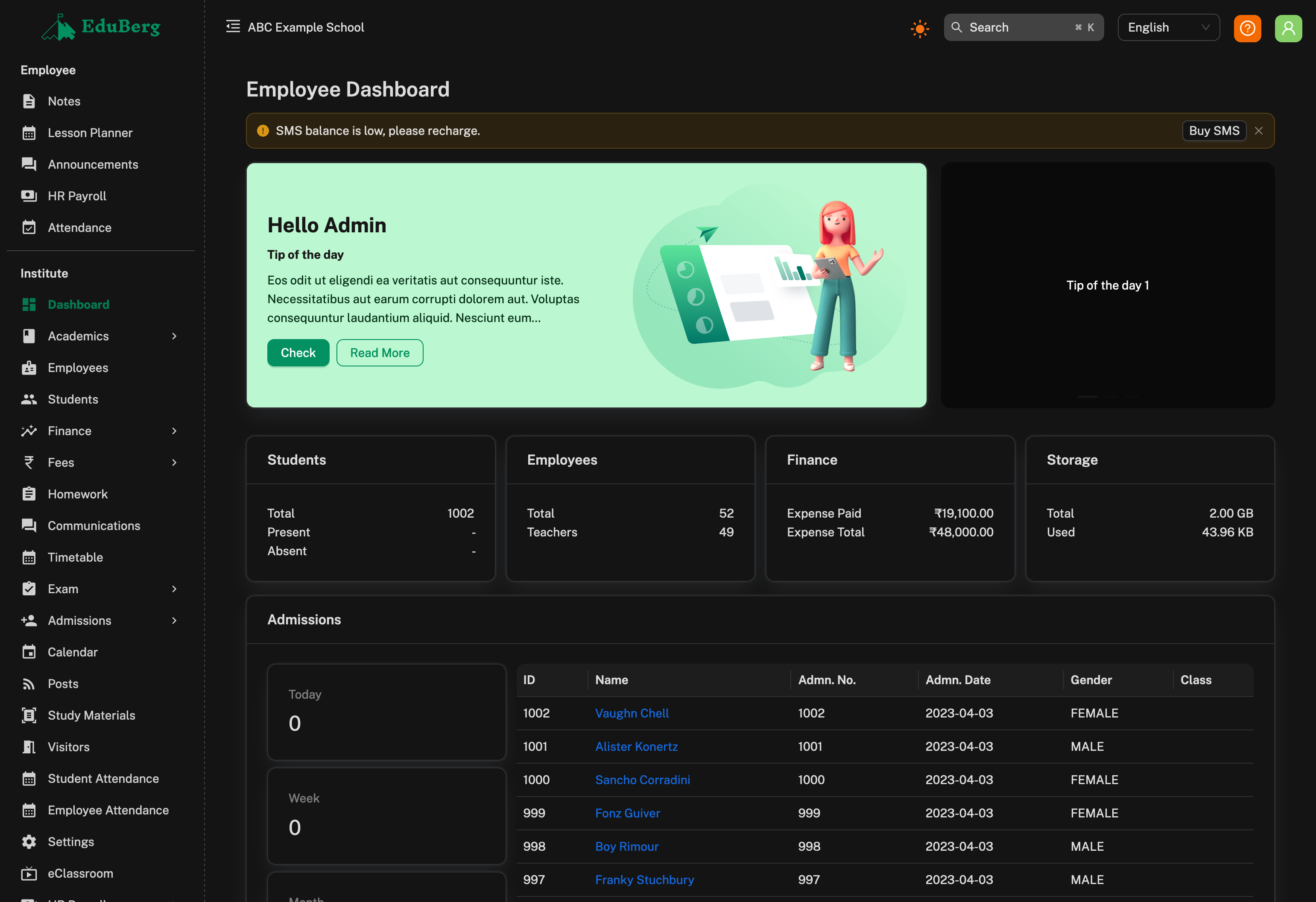Click the Announcements chat icon
The image size is (1316, 902).
pos(29,164)
